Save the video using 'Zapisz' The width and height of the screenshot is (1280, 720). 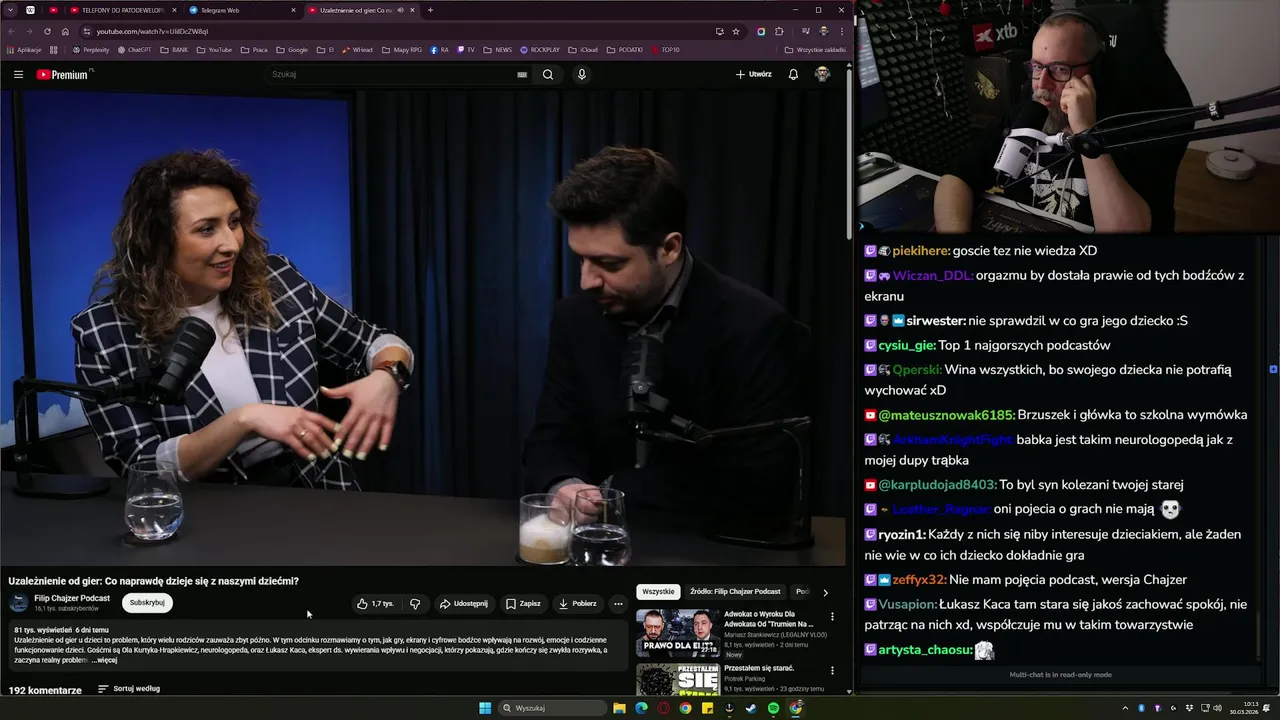523,603
